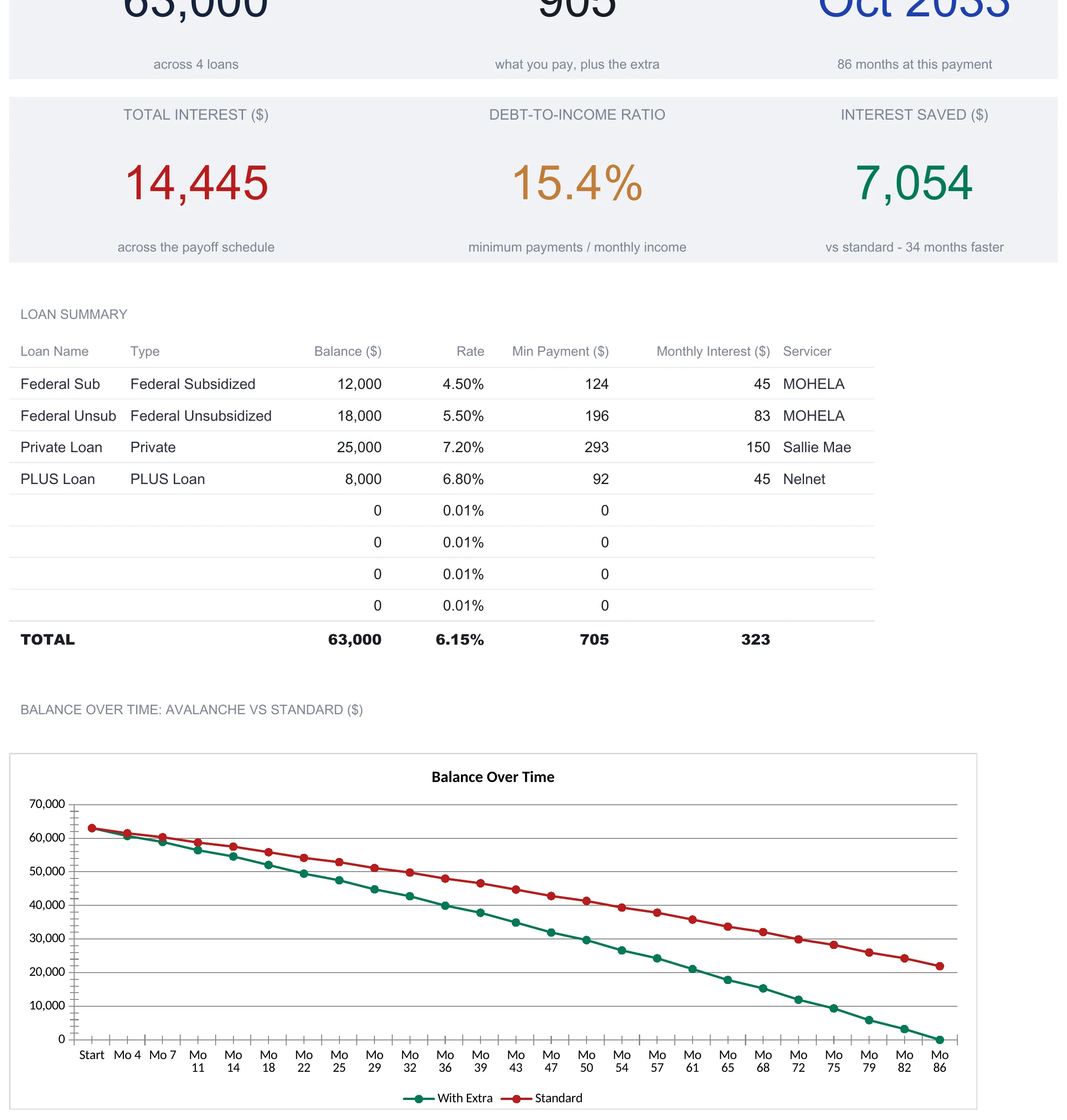Screen dimensions: 1067x1120
Task: Select the Federal Subsidized type cell
Action: 193,384
